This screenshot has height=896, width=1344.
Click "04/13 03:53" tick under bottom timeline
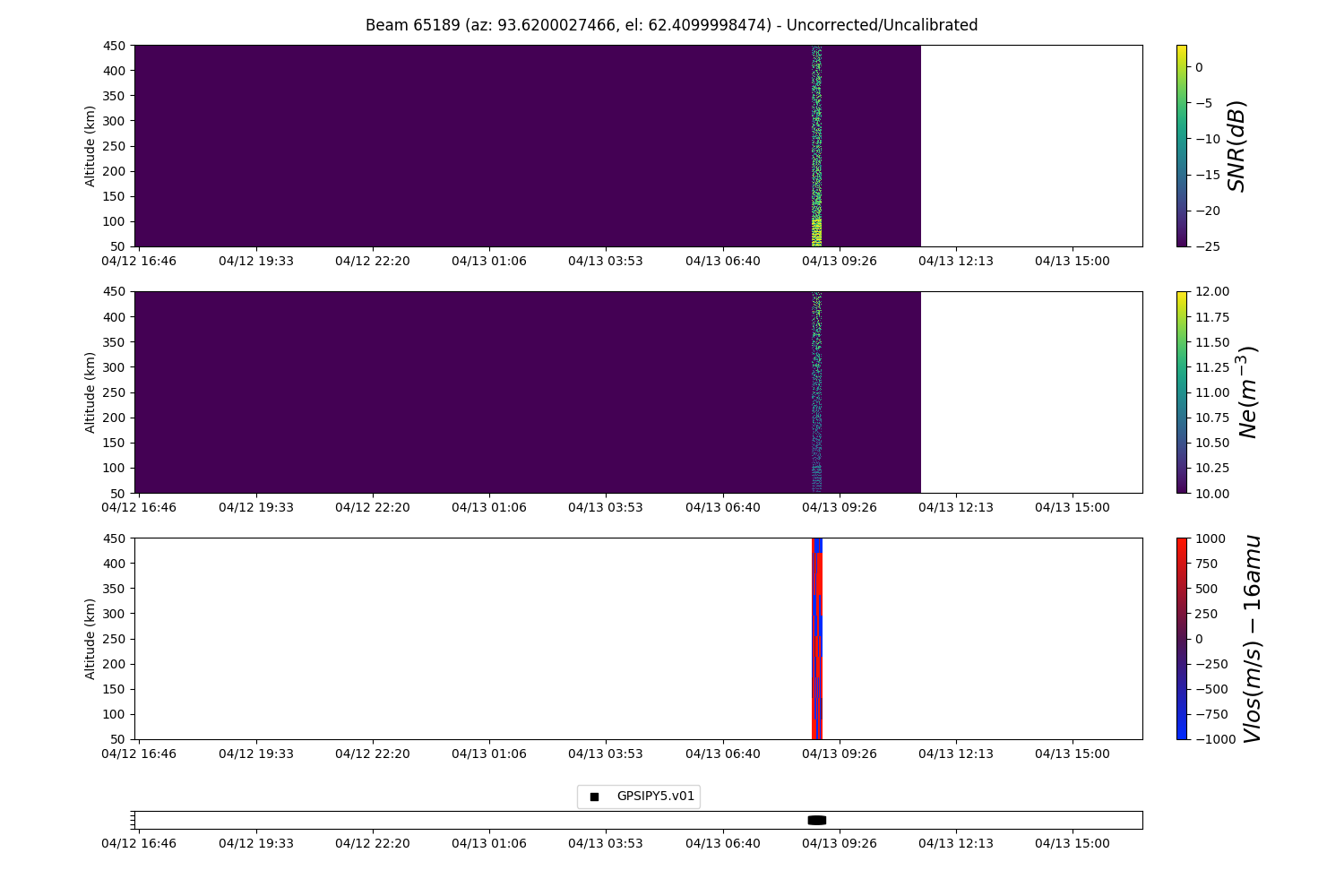(x=606, y=843)
